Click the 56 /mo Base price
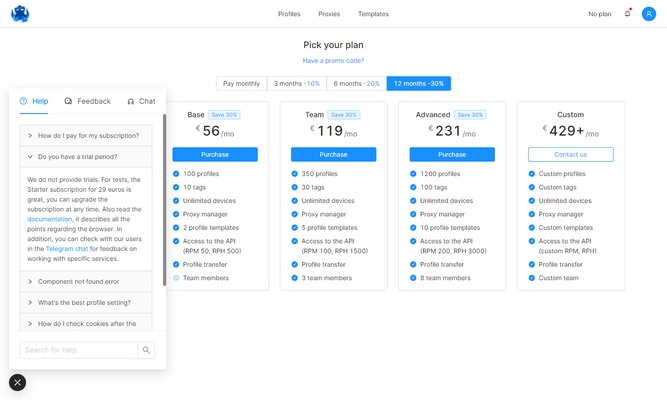Screen dimensions: 667x400 click(215, 131)
